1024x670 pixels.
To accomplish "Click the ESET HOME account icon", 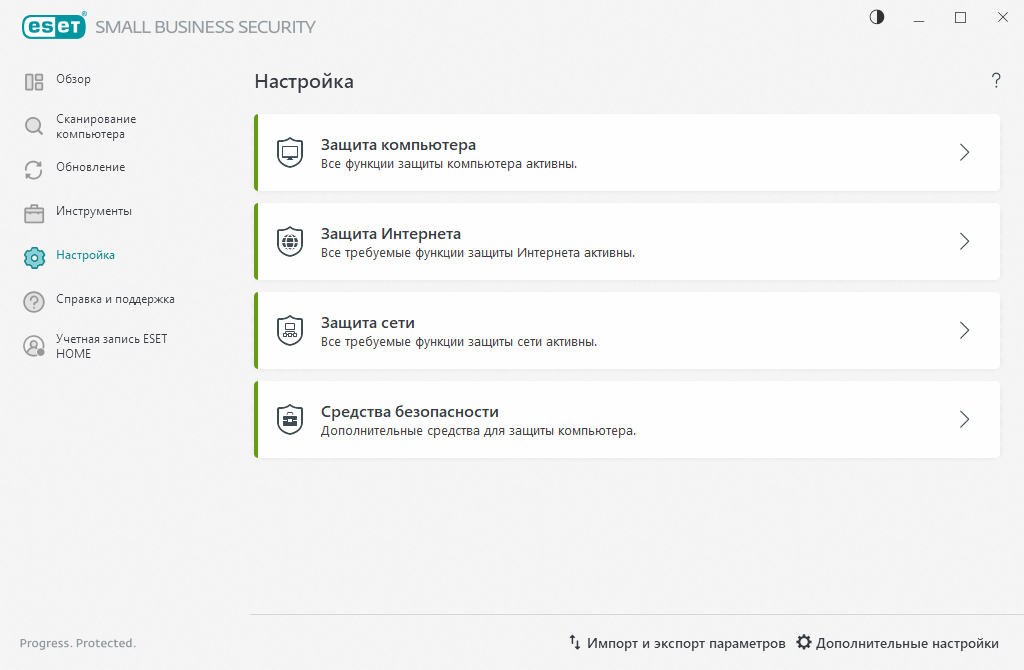I will (x=34, y=346).
